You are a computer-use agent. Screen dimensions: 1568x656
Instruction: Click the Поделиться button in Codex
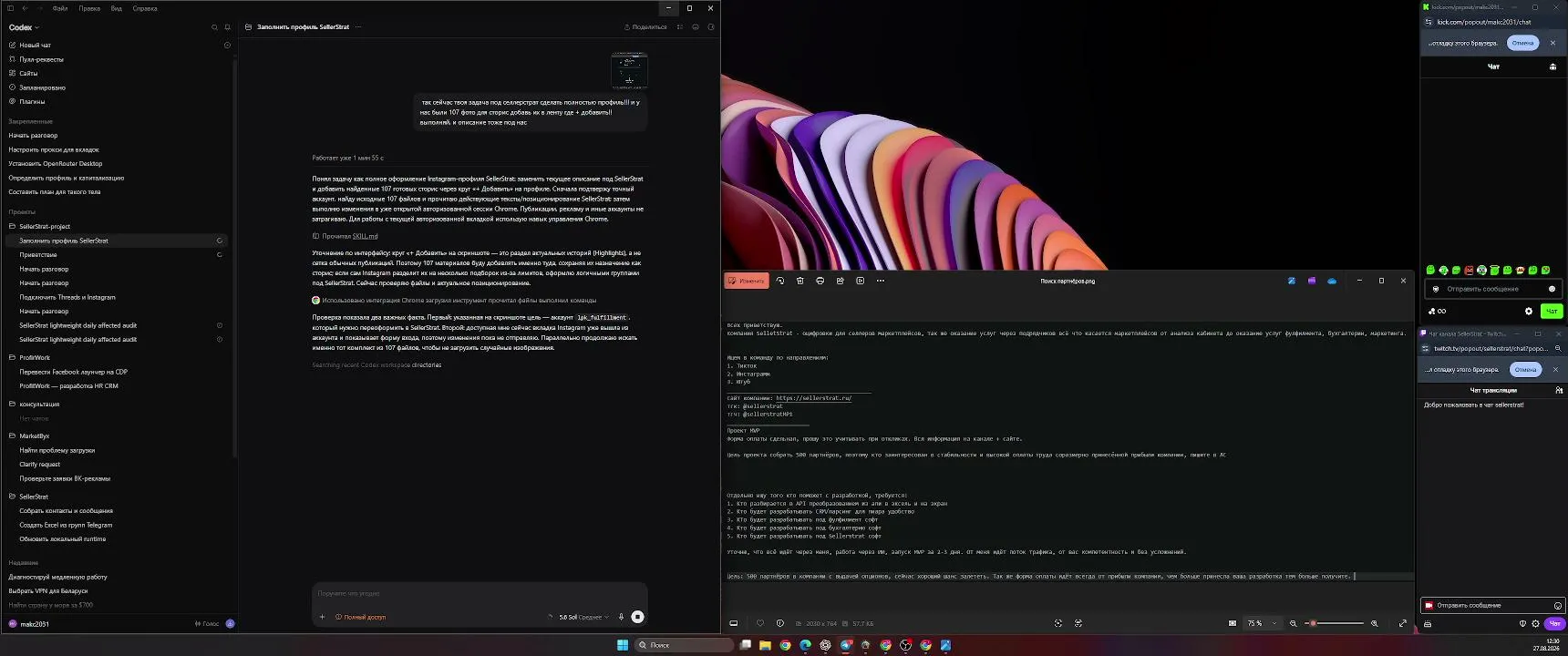tap(645, 27)
